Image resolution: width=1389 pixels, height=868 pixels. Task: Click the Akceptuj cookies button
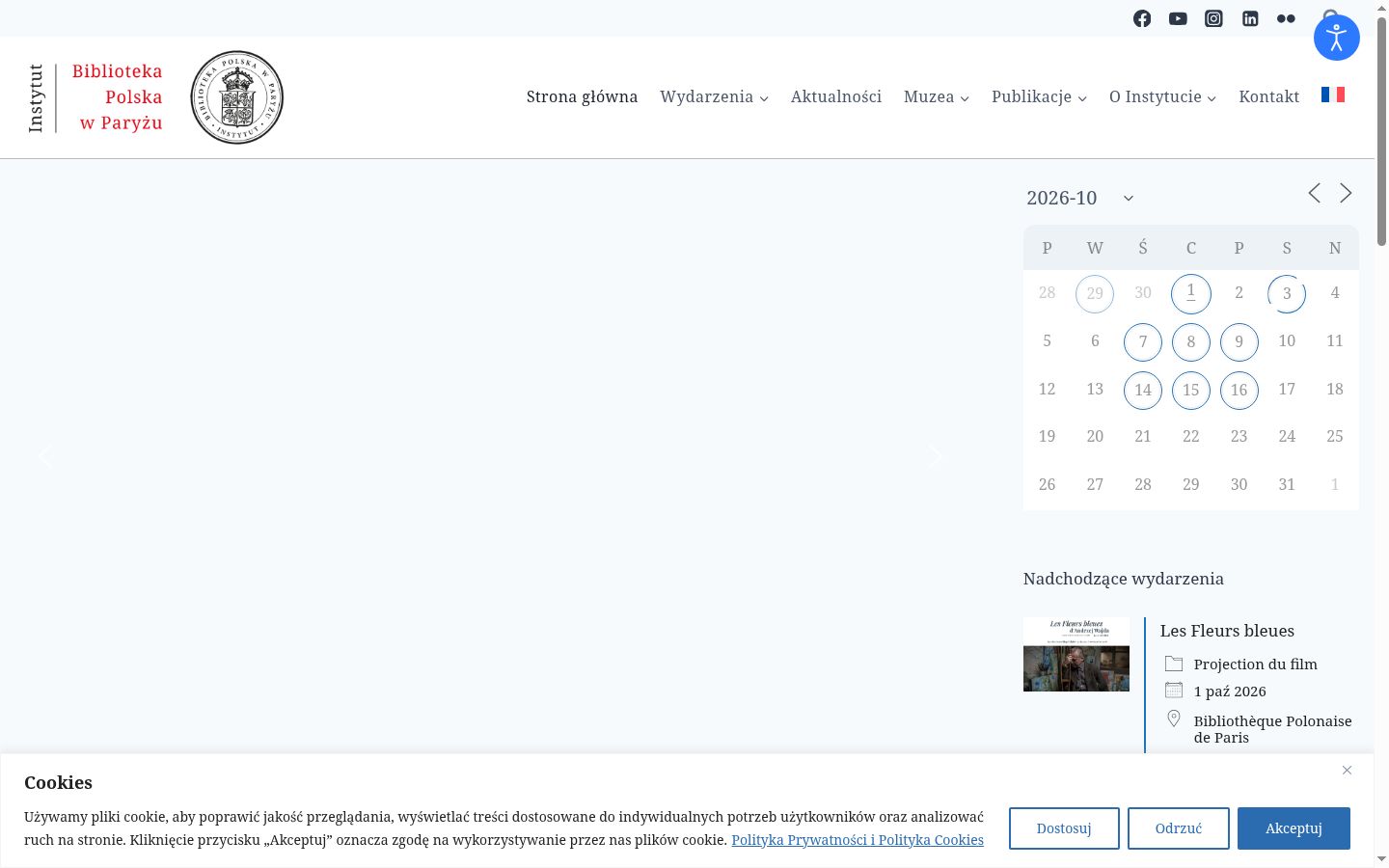click(x=1294, y=828)
